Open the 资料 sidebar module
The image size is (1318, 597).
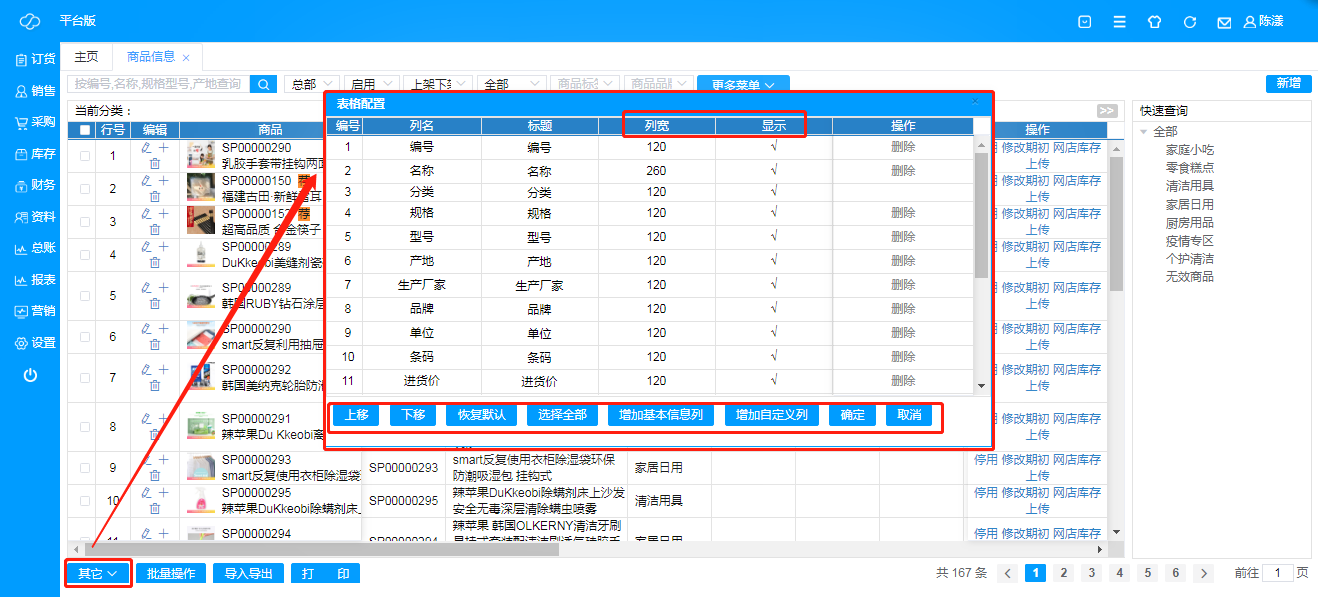click(35, 217)
